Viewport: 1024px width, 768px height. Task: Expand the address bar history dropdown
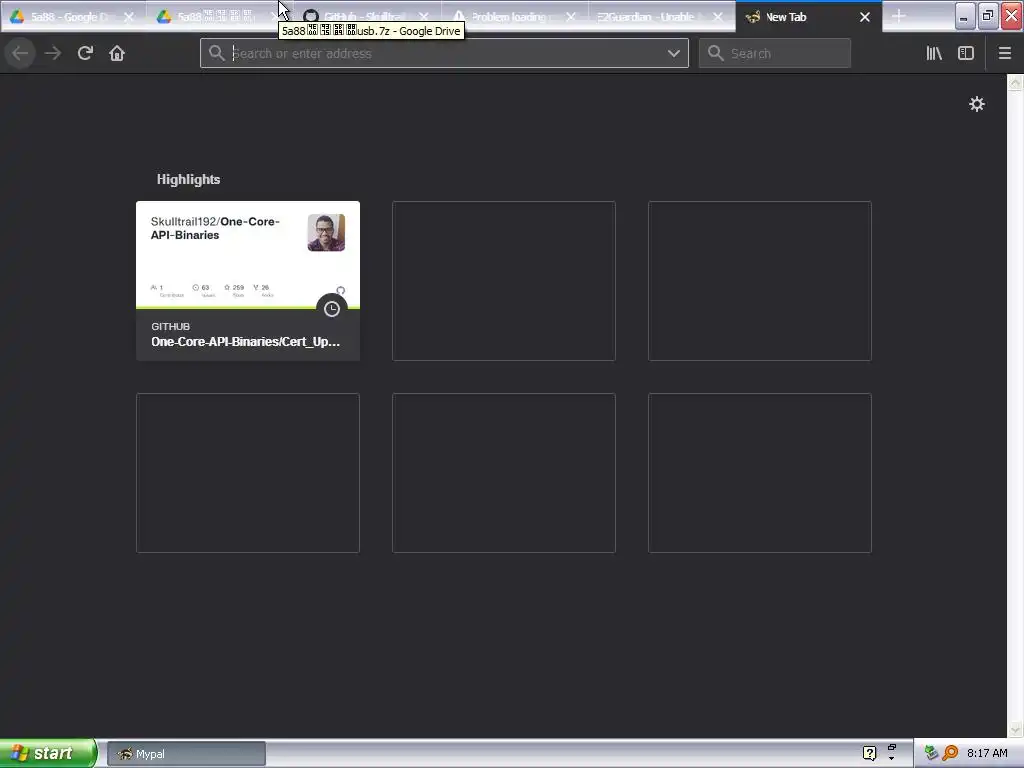[x=674, y=53]
